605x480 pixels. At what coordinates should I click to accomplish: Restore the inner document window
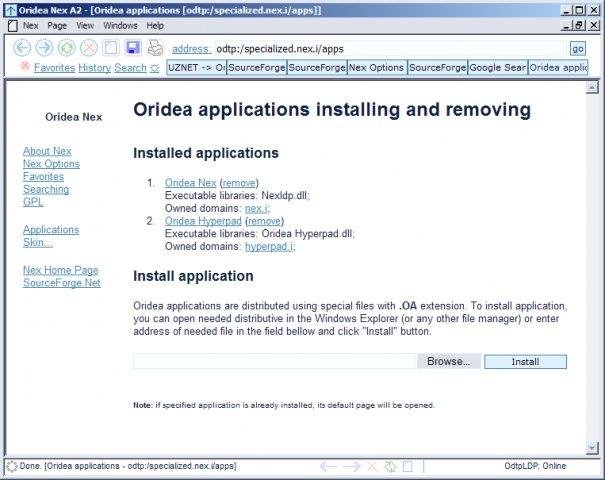(579, 26)
